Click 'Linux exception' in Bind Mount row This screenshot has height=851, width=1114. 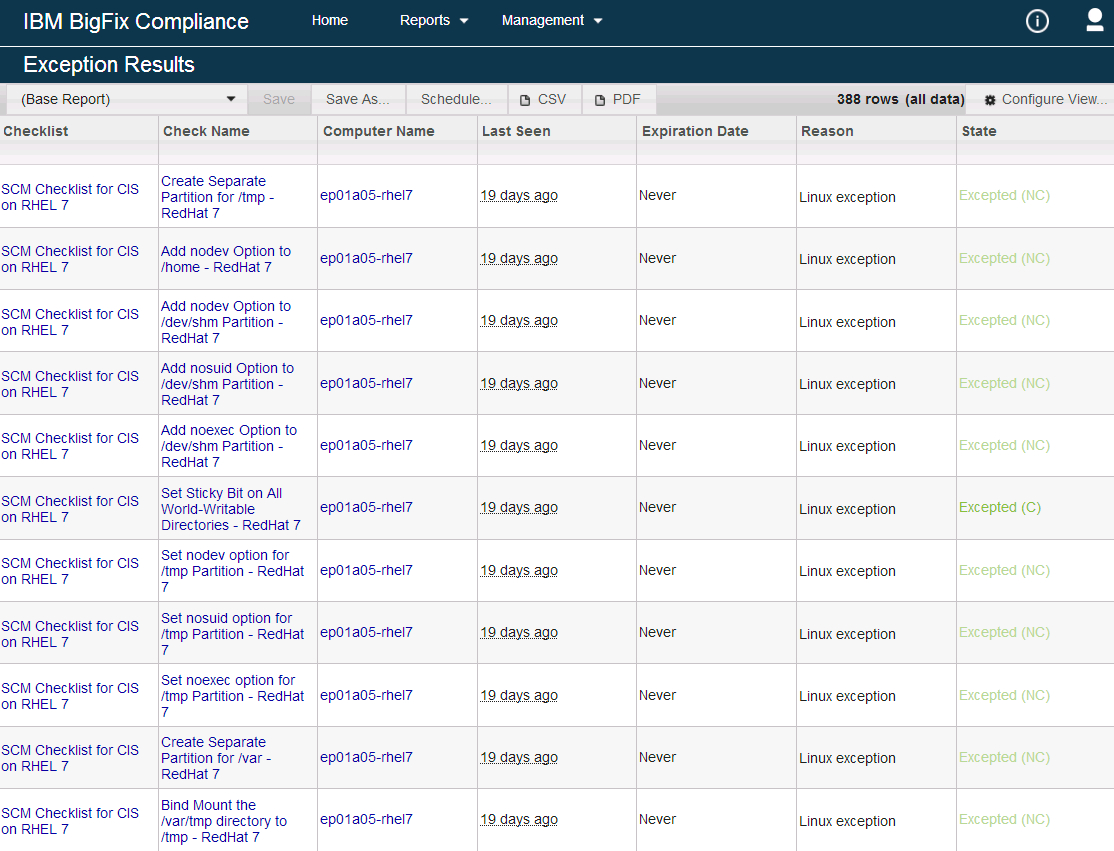(847, 820)
